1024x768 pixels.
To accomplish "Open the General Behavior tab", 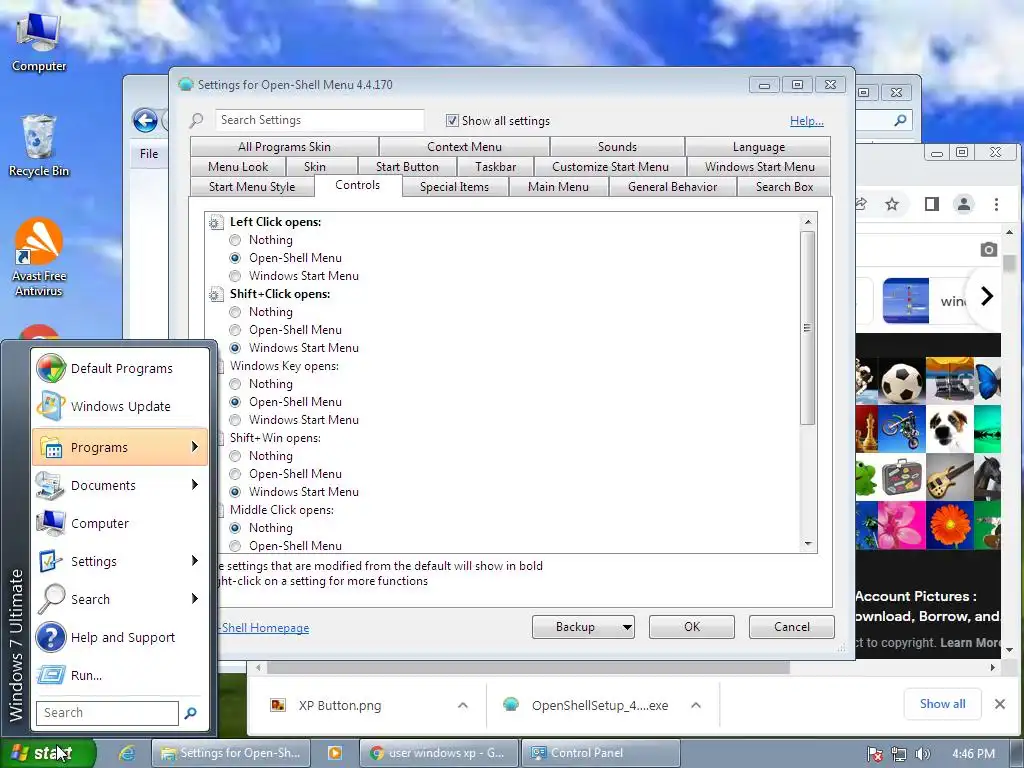I will [x=672, y=187].
